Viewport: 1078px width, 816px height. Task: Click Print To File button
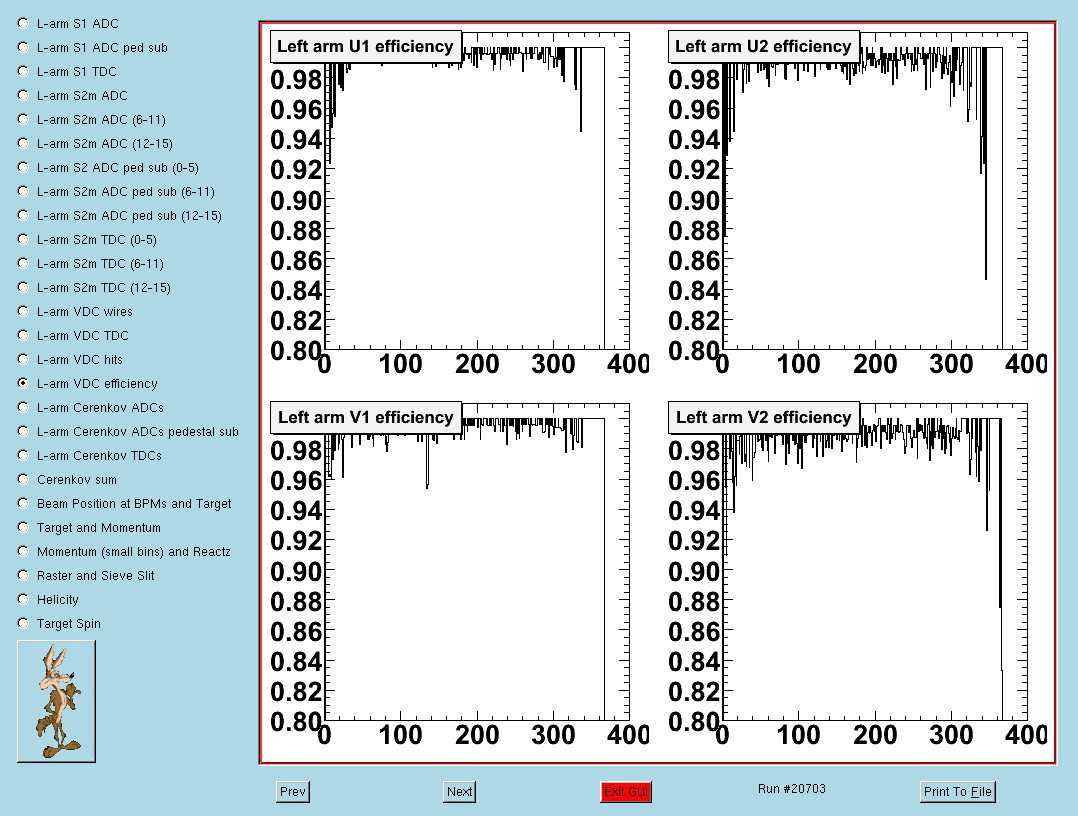pyautogui.click(x=958, y=792)
